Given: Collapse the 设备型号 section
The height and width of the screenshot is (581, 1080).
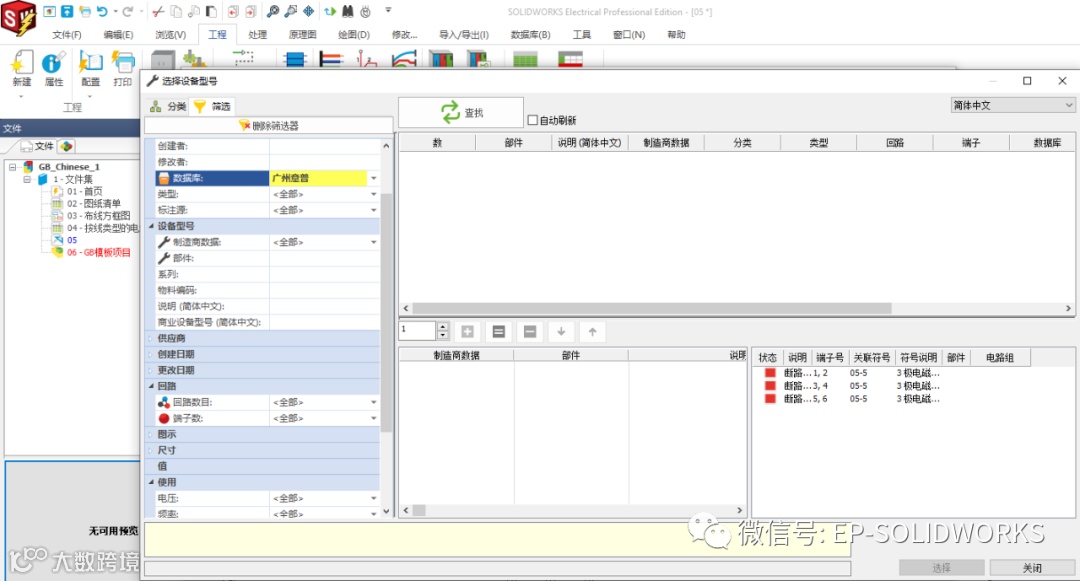Looking at the screenshot, I should 151,226.
